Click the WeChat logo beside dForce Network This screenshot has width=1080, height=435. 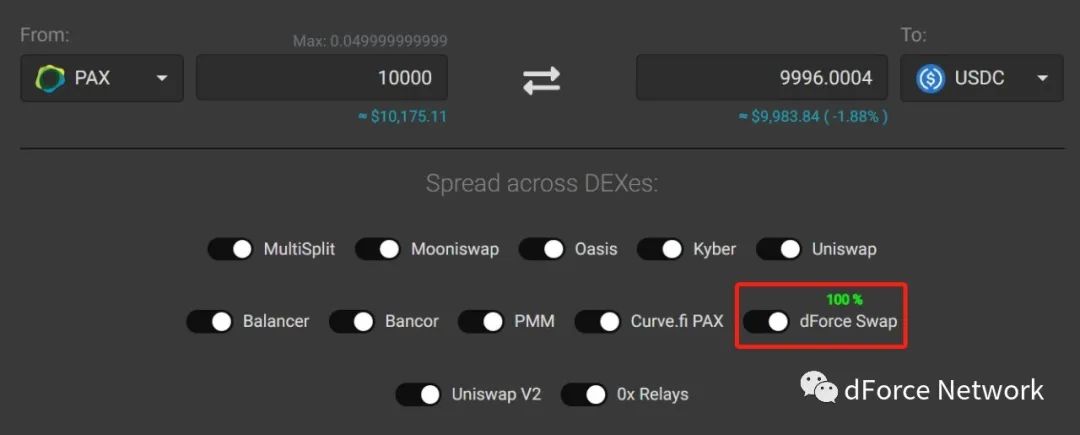click(818, 388)
